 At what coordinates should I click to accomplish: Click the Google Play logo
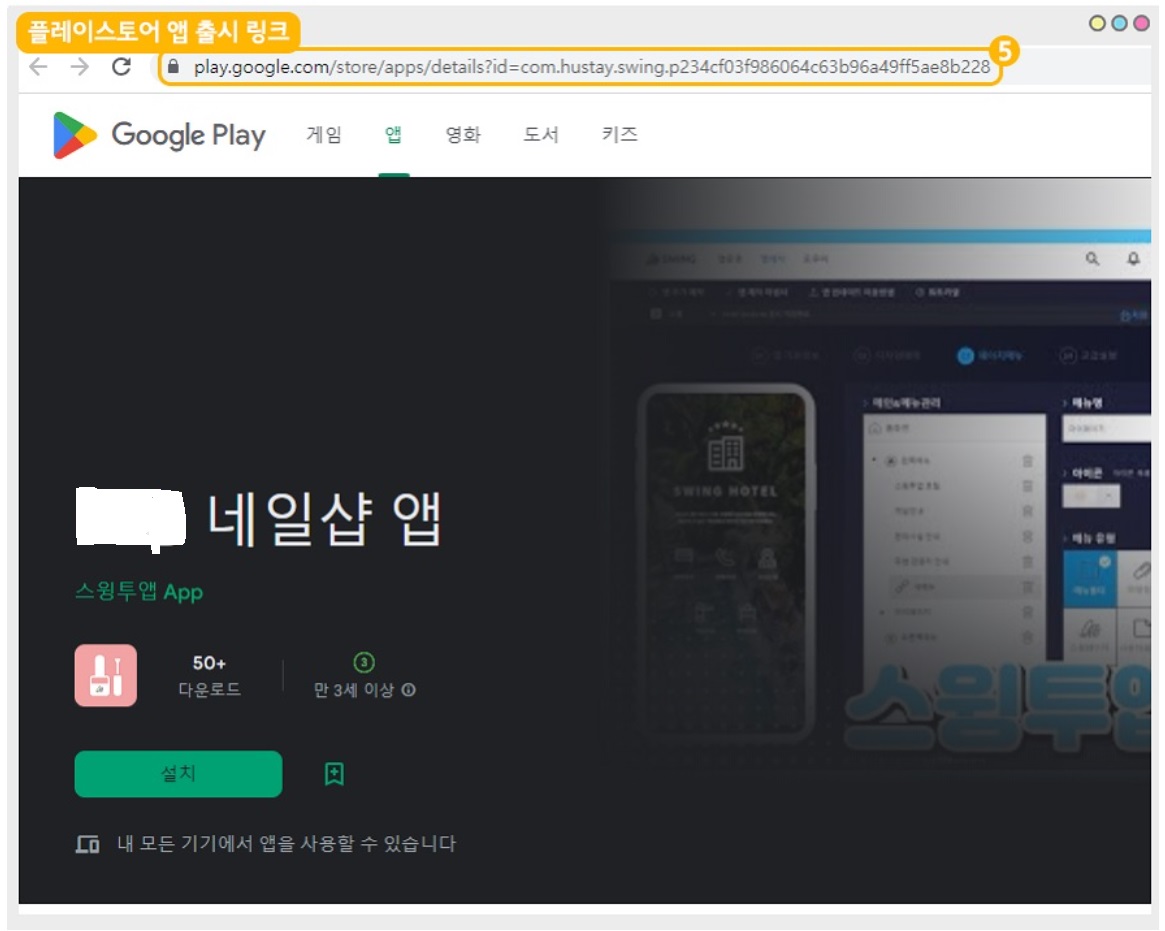159,135
